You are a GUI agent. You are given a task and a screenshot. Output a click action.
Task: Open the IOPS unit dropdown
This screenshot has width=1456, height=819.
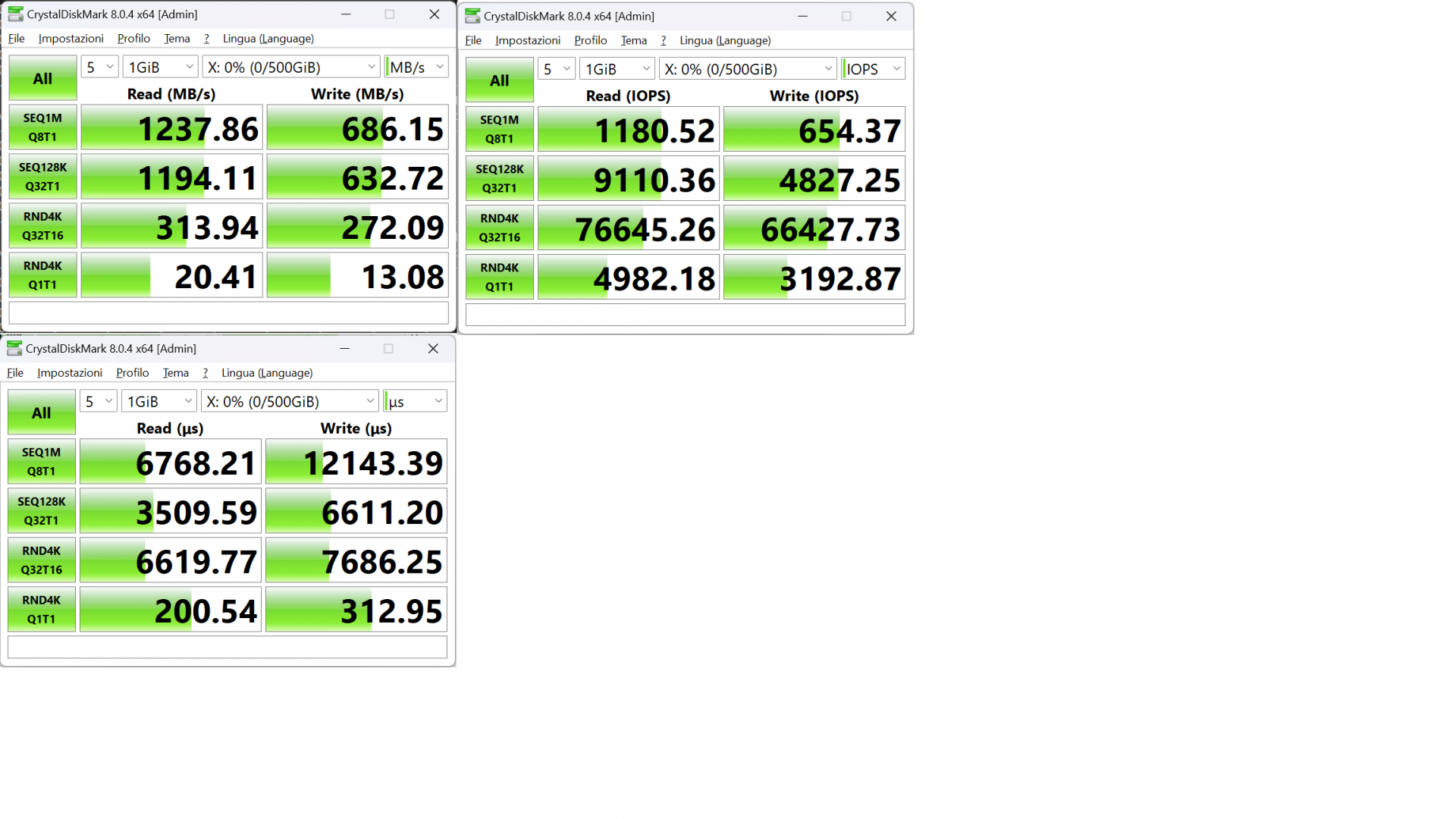click(x=873, y=68)
